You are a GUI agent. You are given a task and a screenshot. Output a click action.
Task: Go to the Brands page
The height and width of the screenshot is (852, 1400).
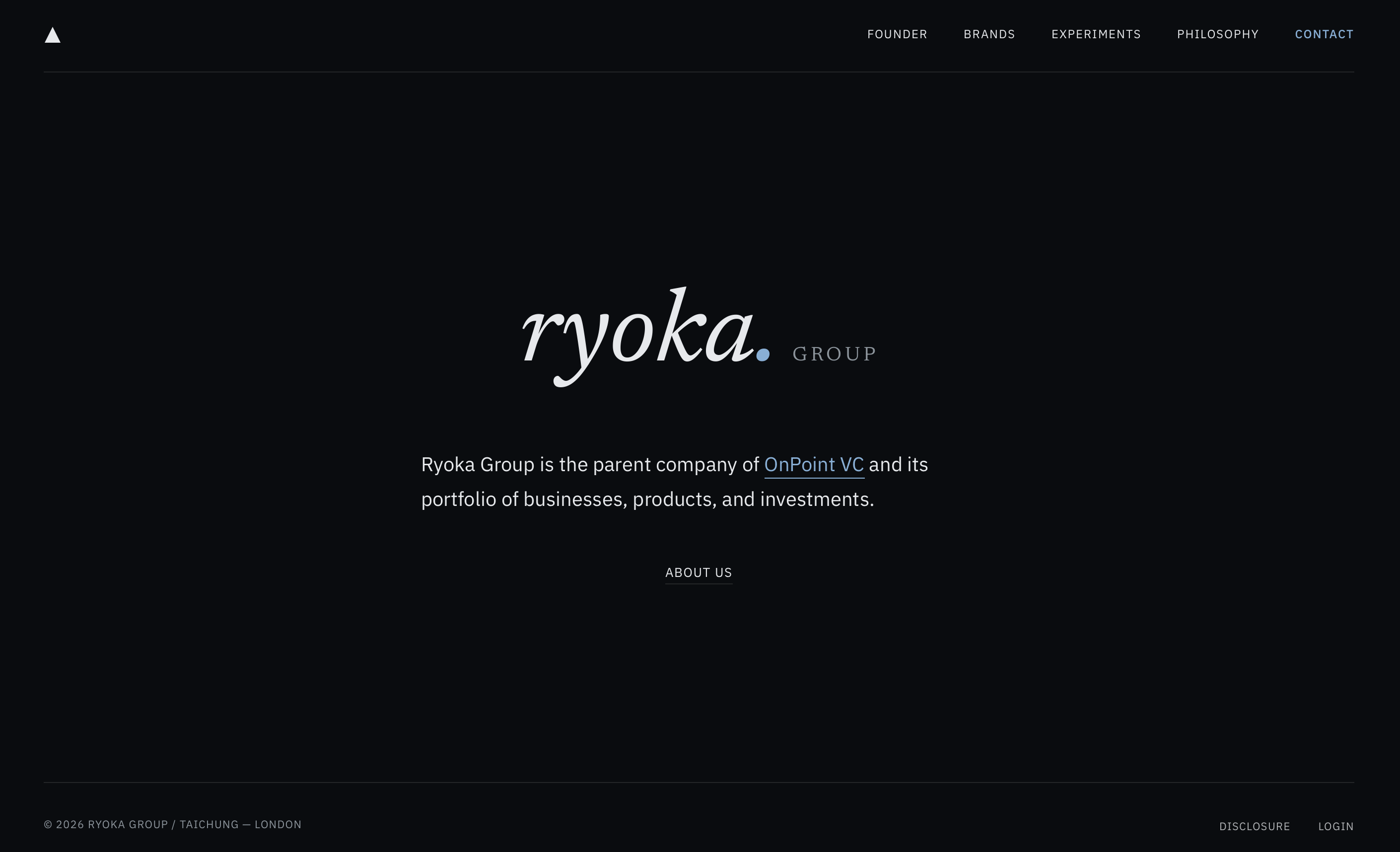point(989,34)
